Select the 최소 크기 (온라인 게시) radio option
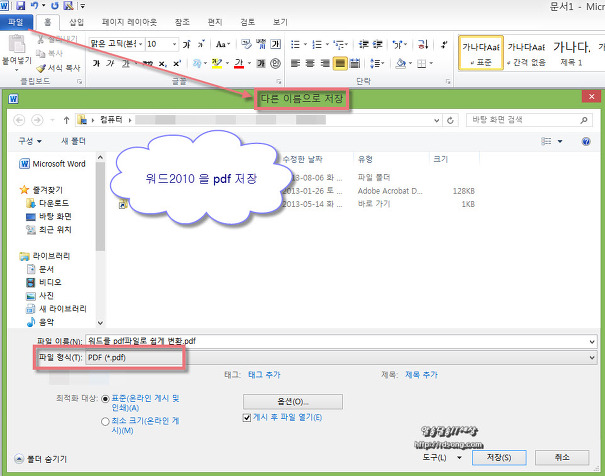 point(107,422)
